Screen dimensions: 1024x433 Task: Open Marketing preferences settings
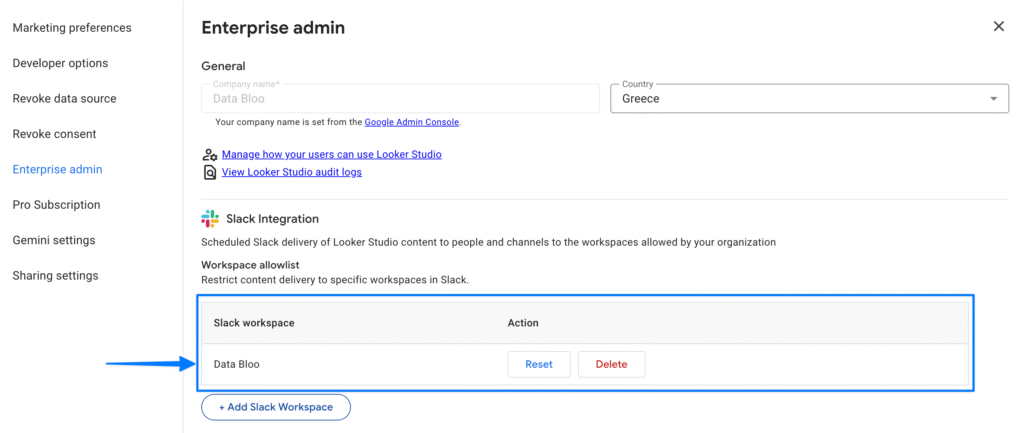click(72, 28)
